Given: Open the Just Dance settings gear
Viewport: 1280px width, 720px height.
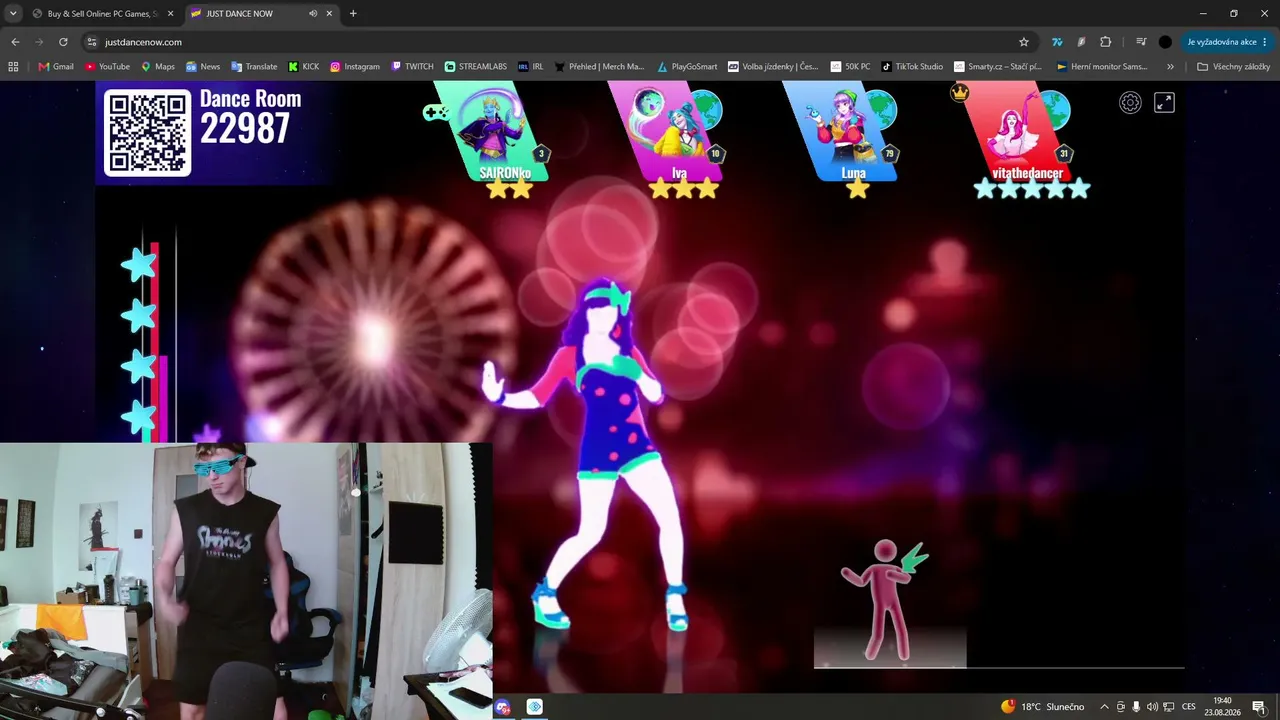Looking at the screenshot, I should pos(1130,103).
